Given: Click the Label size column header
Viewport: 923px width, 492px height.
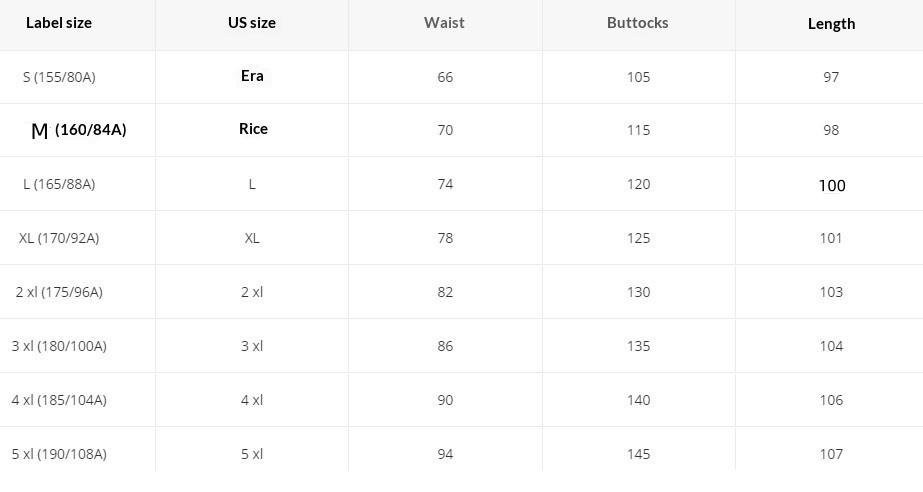Looking at the screenshot, I should (59, 23).
